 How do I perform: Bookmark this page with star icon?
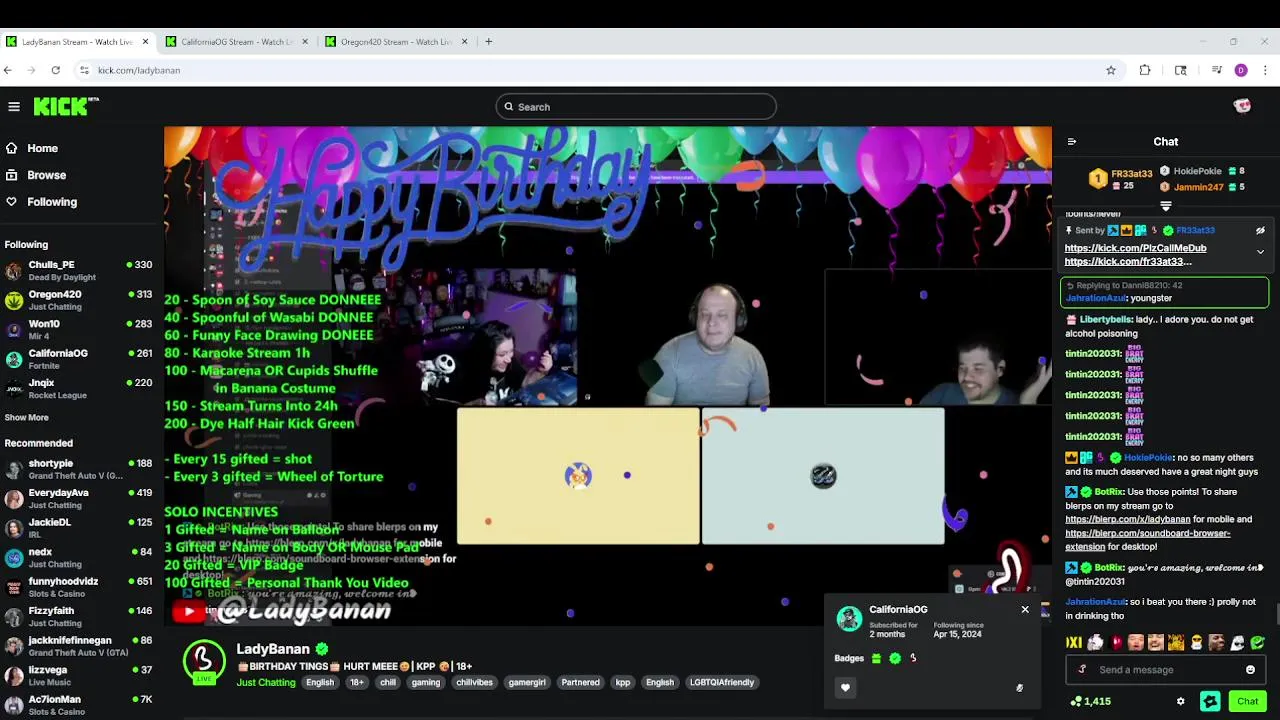(1110, 70)
